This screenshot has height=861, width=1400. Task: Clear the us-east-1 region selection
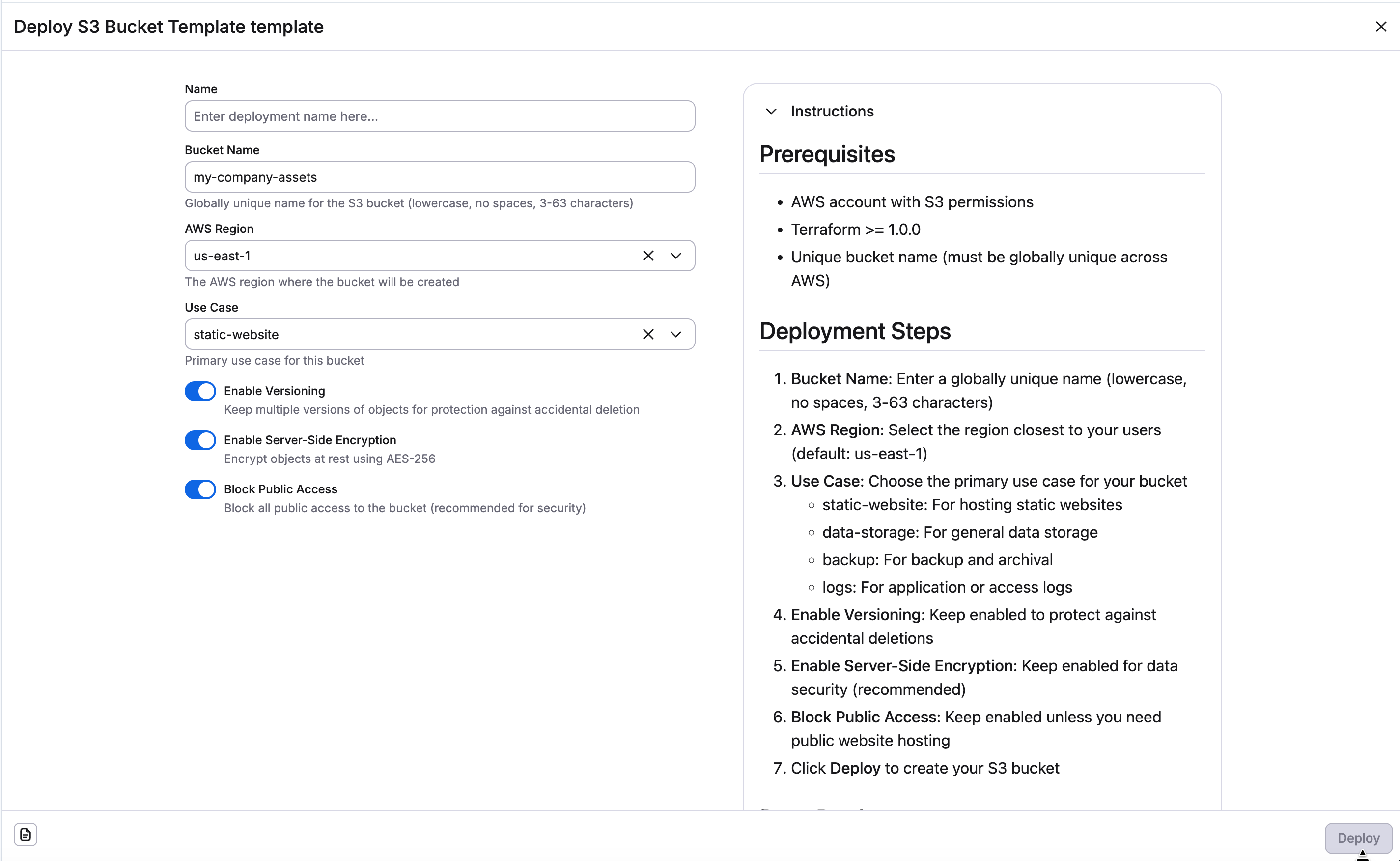pos(648,256)
